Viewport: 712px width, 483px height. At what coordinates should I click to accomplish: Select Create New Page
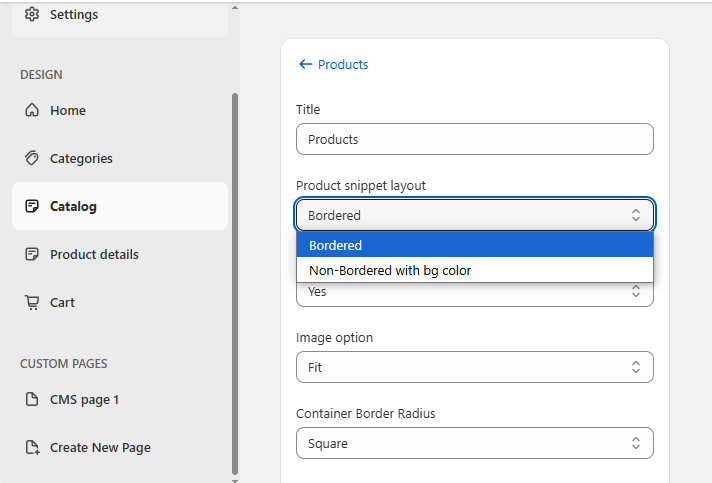tap(120, 448)
